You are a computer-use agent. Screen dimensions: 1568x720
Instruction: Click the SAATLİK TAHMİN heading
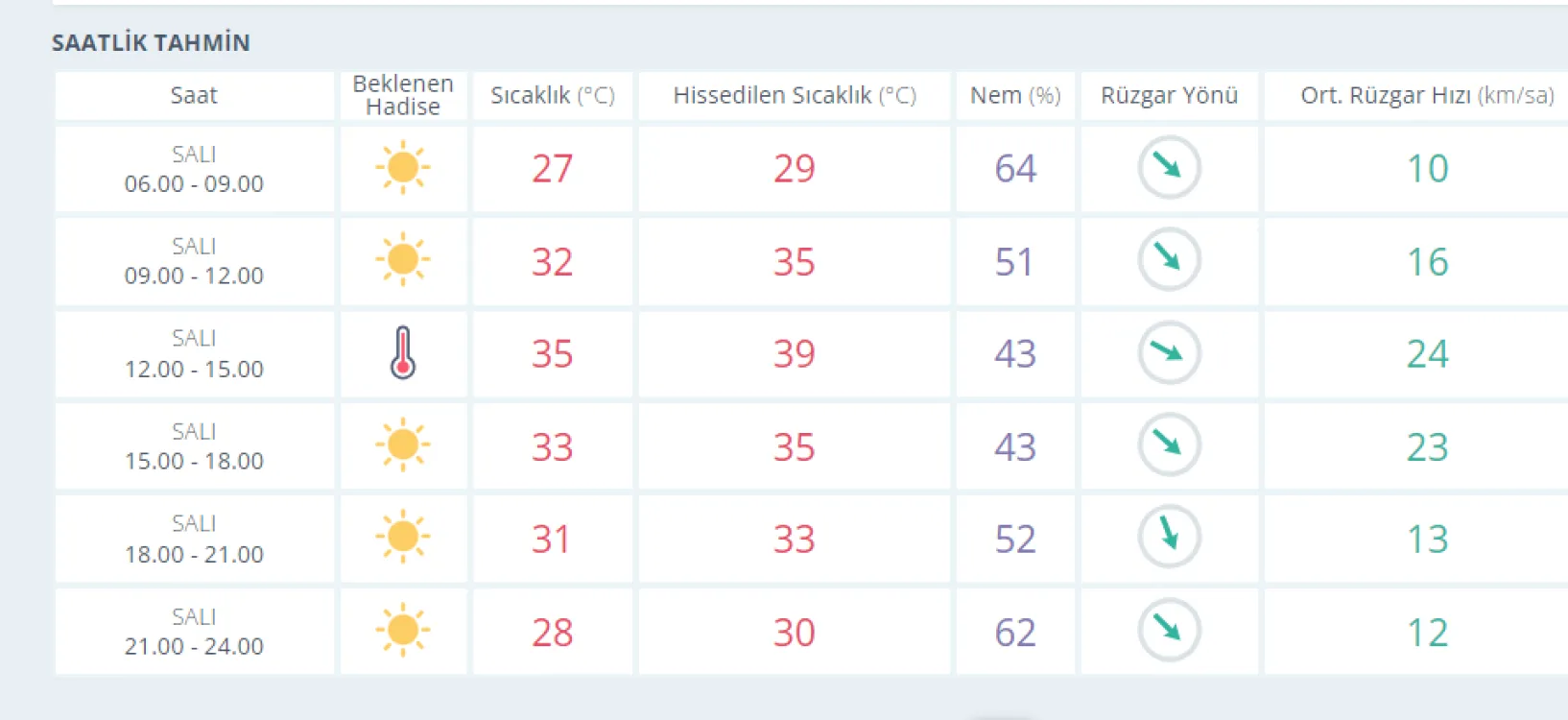pyautogui.click(x=151, y=42)
